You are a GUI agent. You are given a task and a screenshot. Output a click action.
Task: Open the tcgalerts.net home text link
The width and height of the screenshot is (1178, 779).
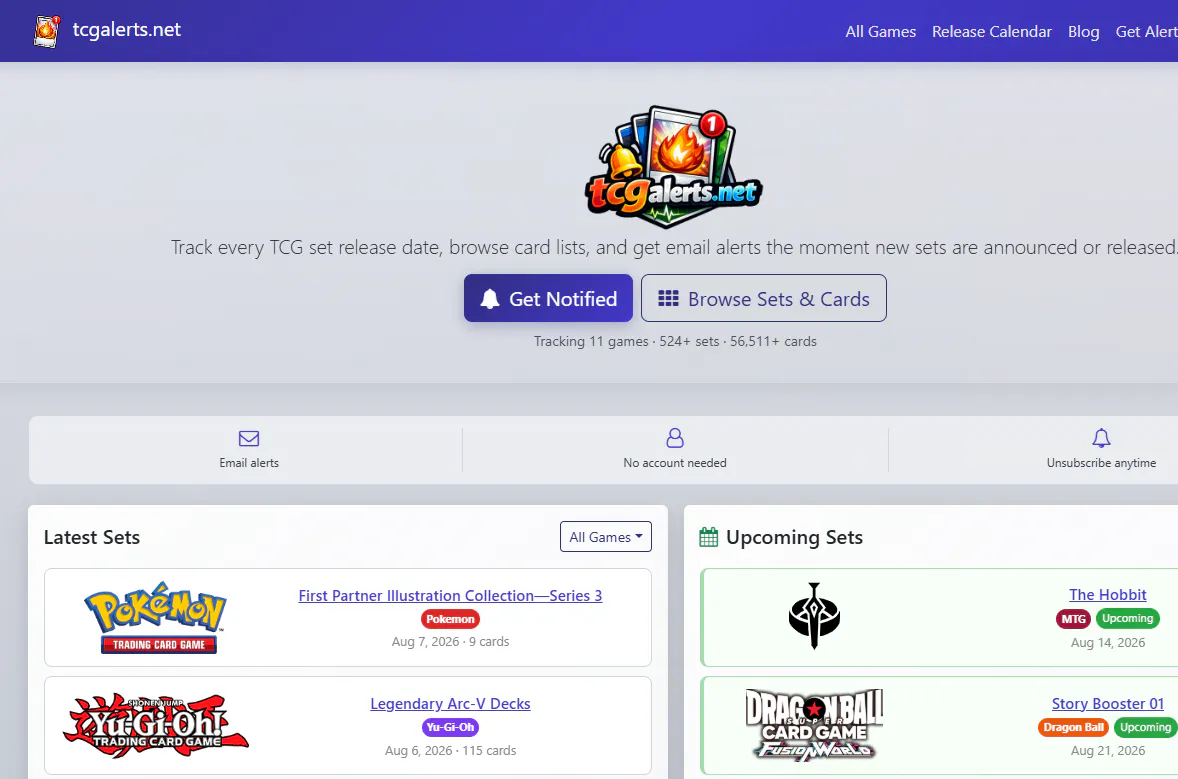(x=126, y=29)
